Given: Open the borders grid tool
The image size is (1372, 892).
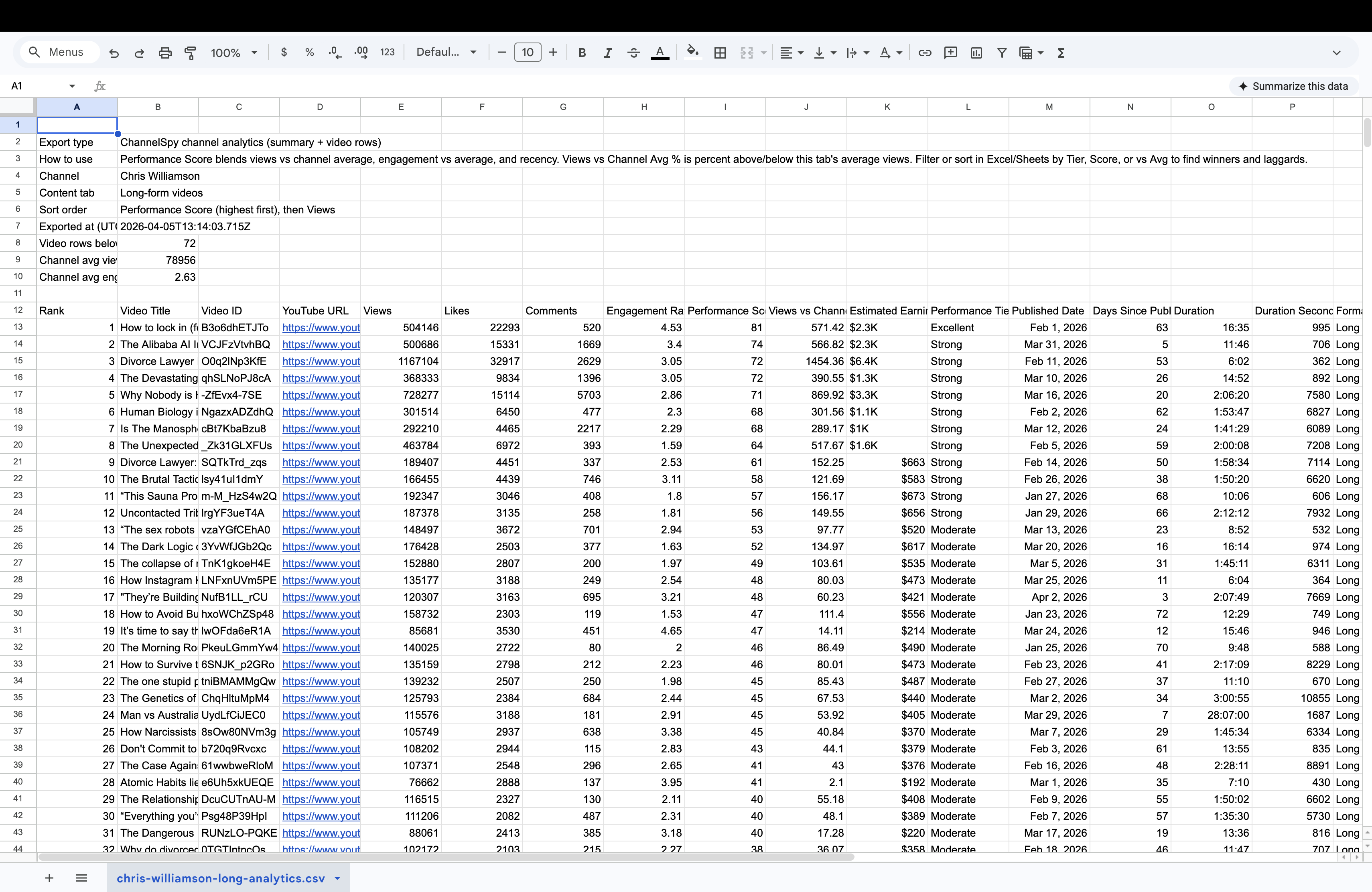Looking at the screenshot, I should click(x=720, y=53).
